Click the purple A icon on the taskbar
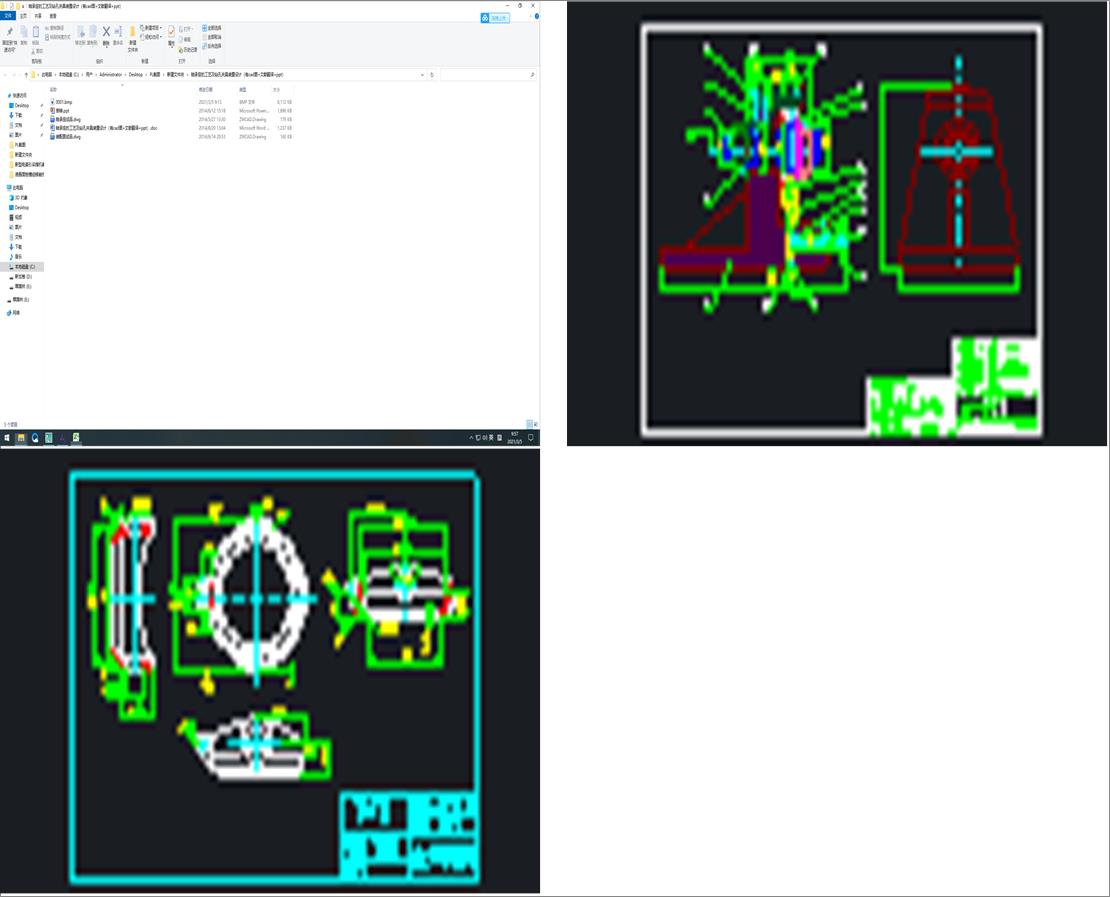The width and height of the screenshot is (1110, 897). tap(62, 438)
